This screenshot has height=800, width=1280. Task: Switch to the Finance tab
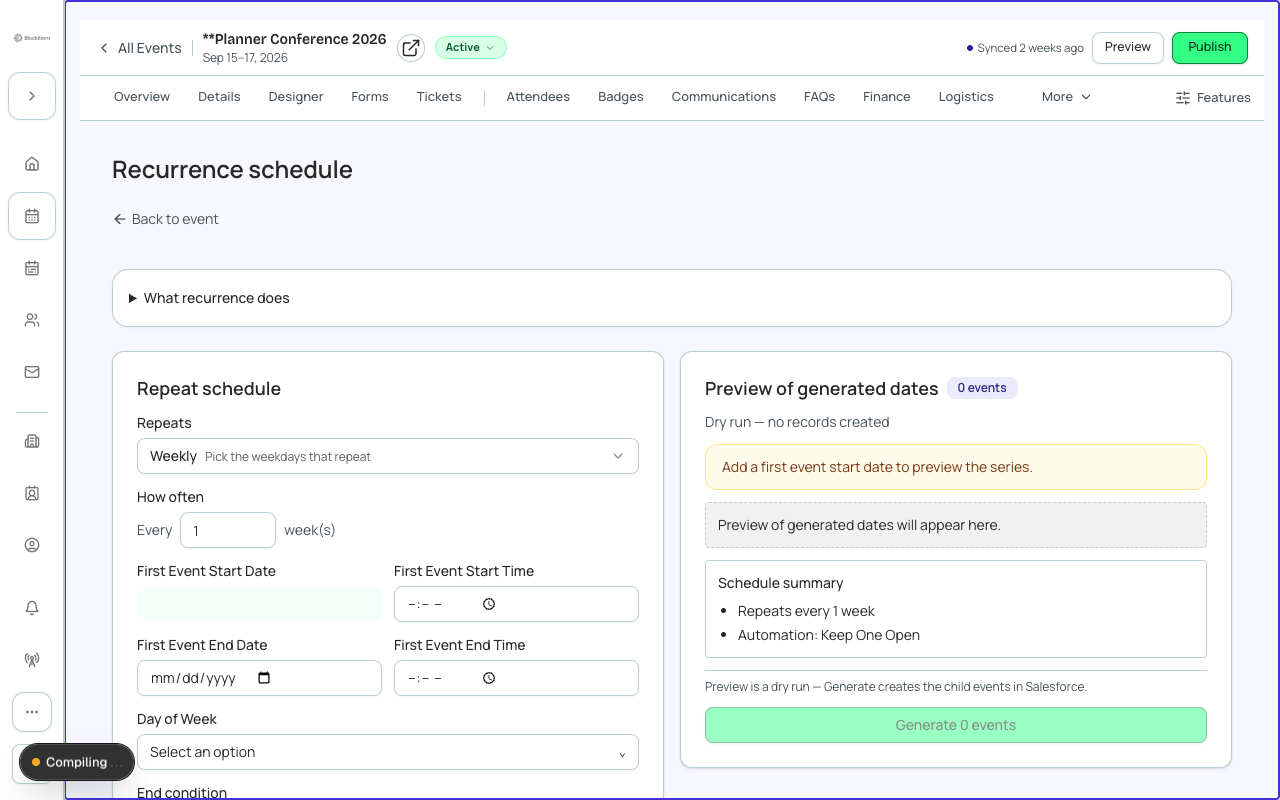pos(887,97)
